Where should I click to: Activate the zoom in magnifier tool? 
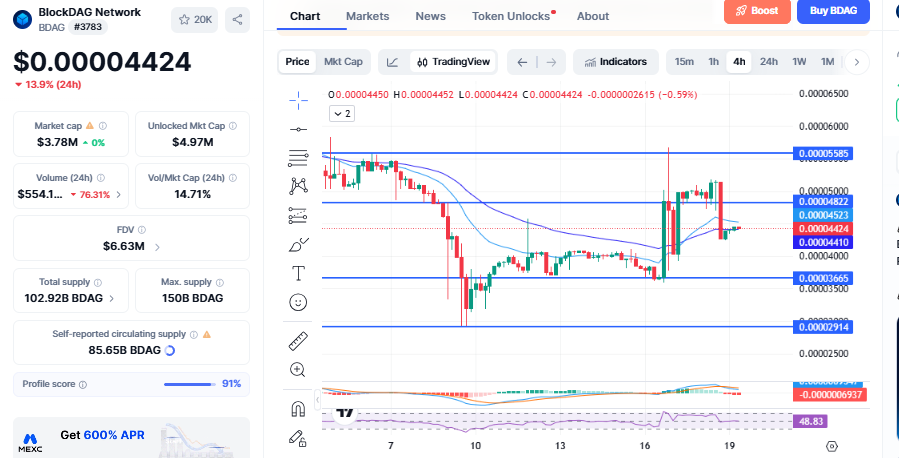click(298, 370)
